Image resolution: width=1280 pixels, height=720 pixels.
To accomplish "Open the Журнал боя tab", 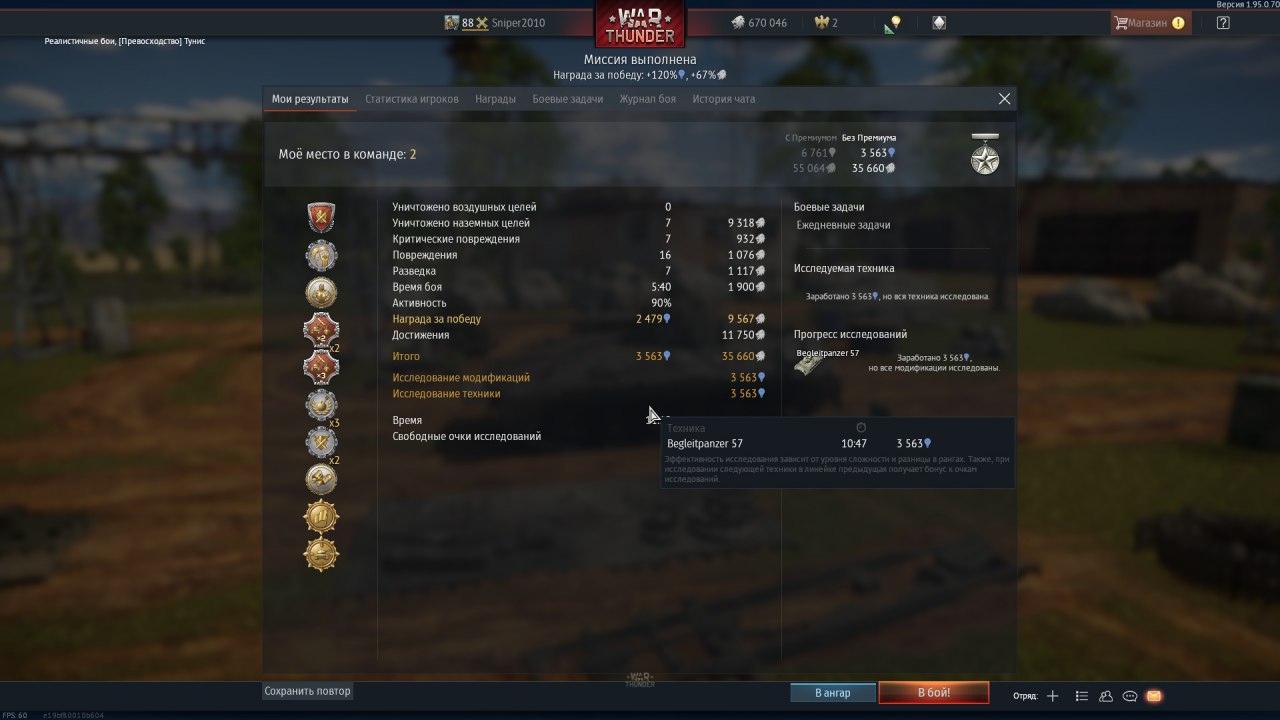I will (647, 99).
